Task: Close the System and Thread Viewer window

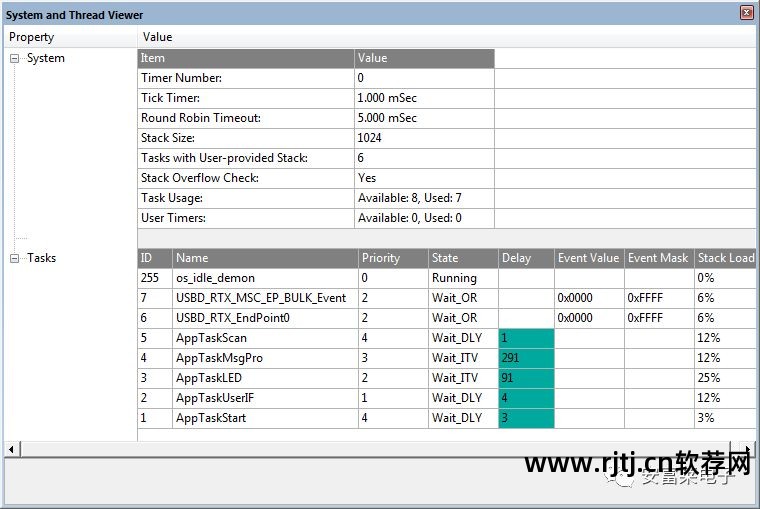Action: pyautogui.click(x=746, y=14)
